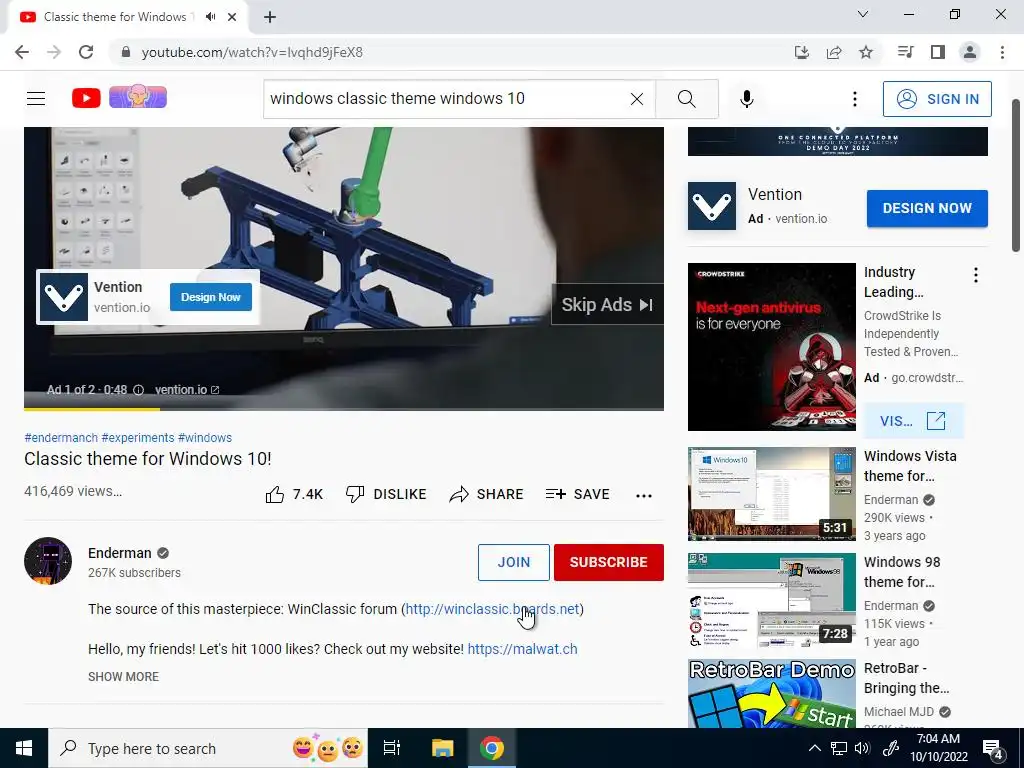Open RetroBar Demo video thumbnail
Screen dimensions: 1024x768
click(771, 694)
